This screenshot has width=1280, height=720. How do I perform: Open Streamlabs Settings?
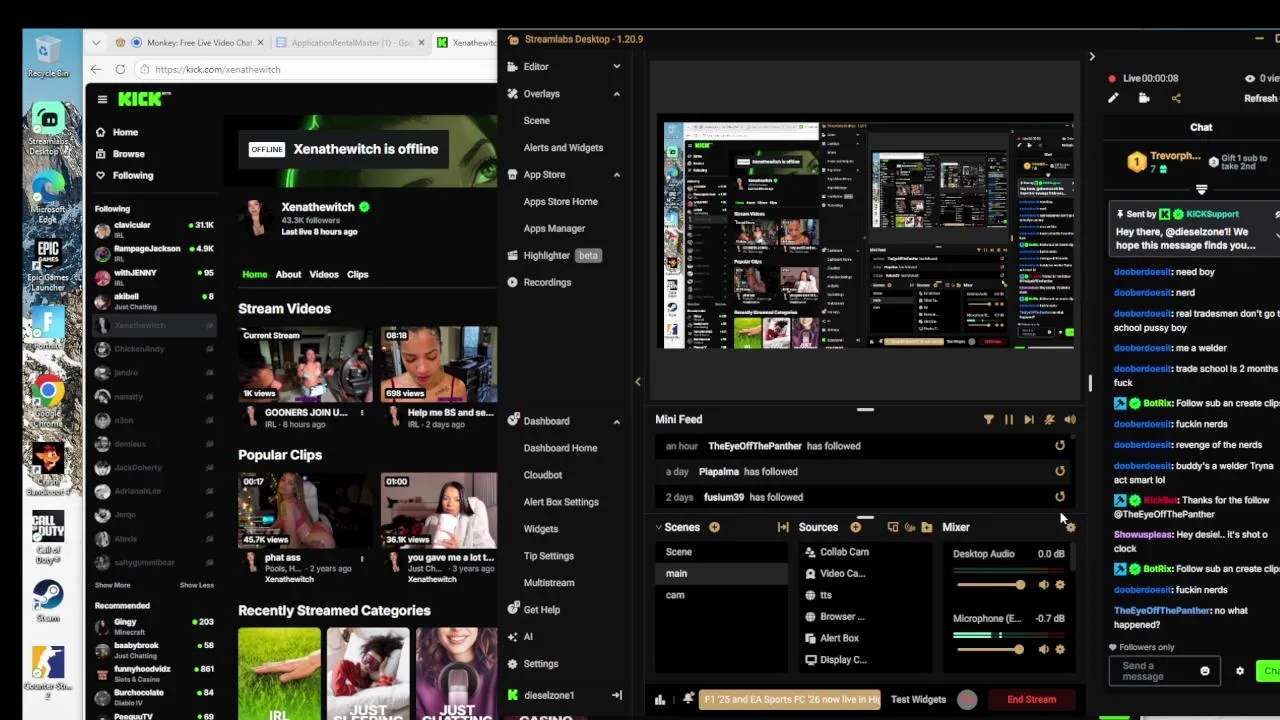click(x=532, y=663)
